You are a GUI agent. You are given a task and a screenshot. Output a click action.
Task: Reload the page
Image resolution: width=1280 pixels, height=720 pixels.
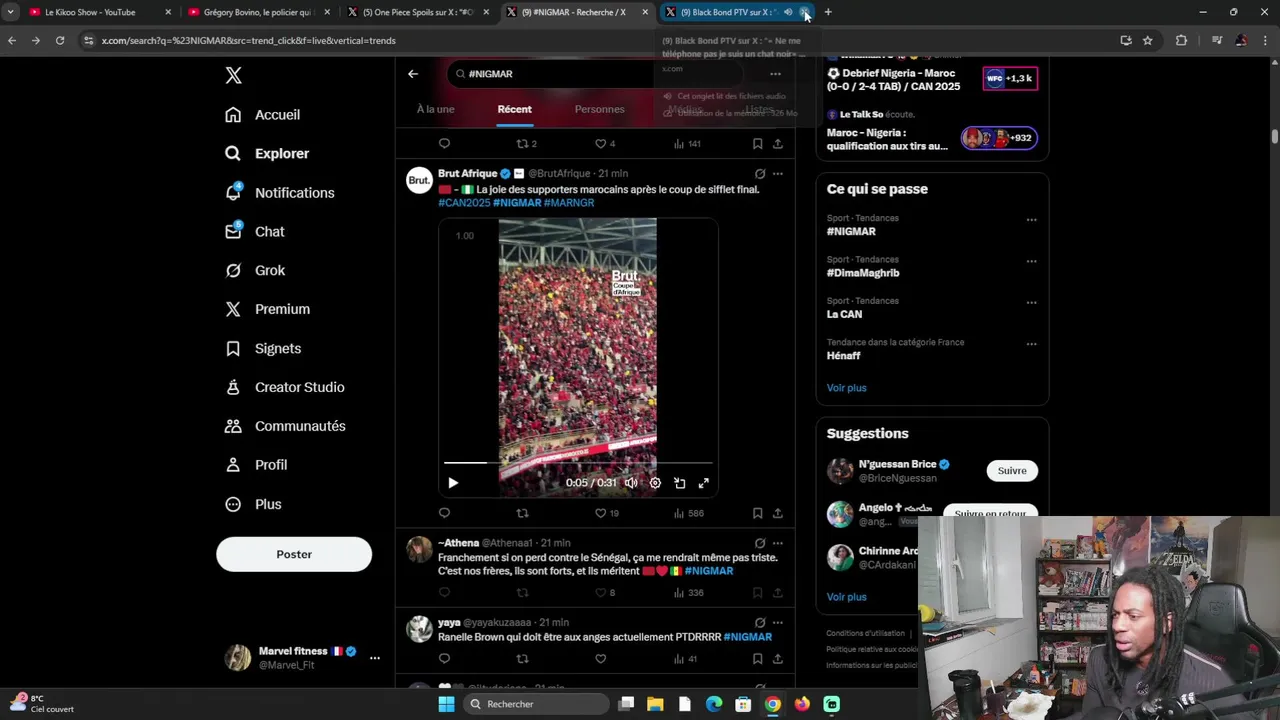pos(60,40)
